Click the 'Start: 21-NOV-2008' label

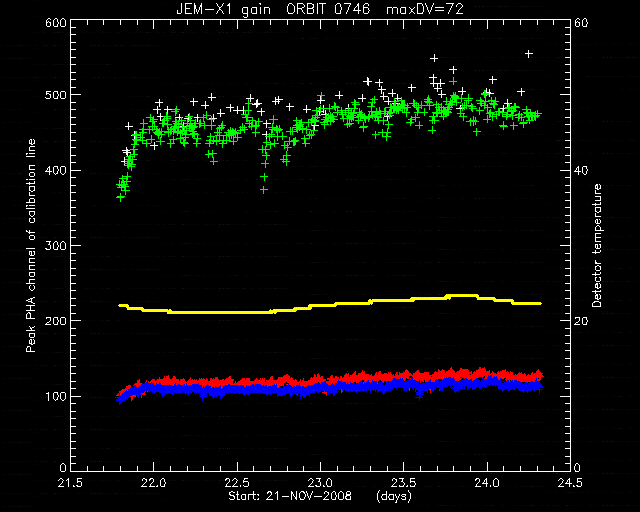(290, 496)
